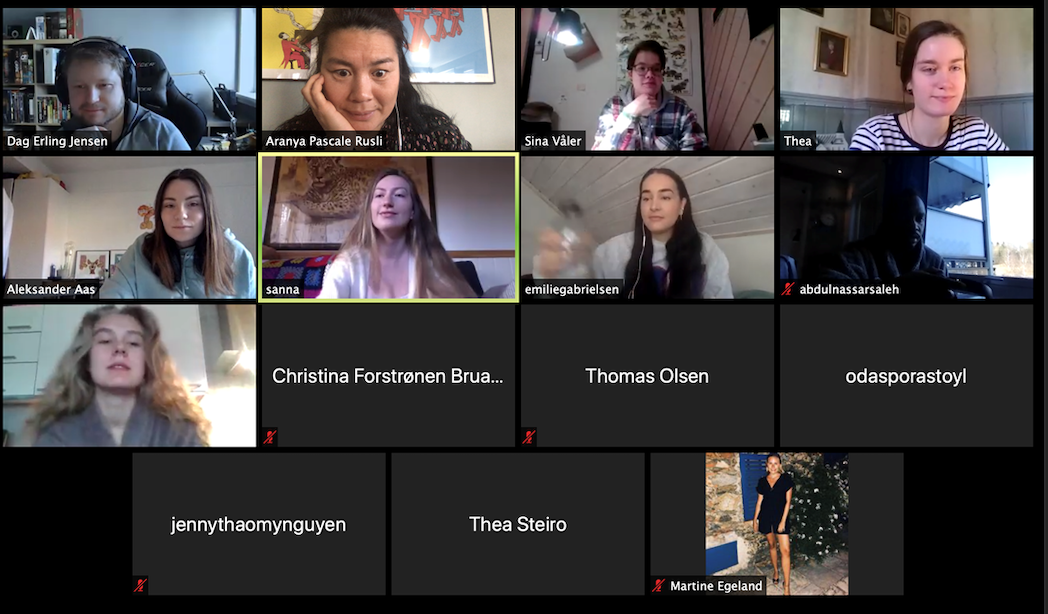Click the odasporastoyl participant tile
This screenshot has width=1048, height=614.
point(907,375)
